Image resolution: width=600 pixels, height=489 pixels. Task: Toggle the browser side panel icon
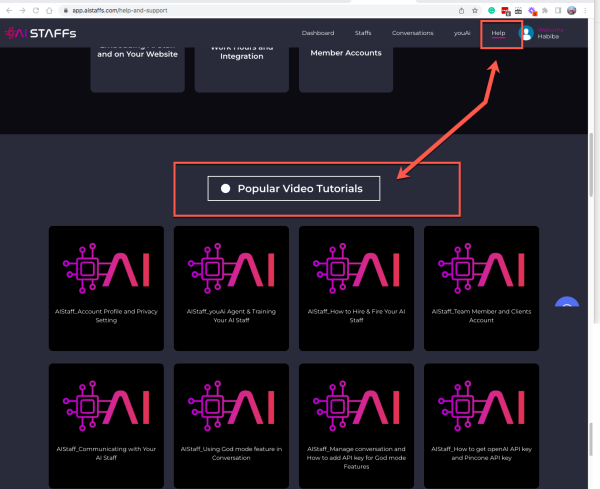point(558,11)
